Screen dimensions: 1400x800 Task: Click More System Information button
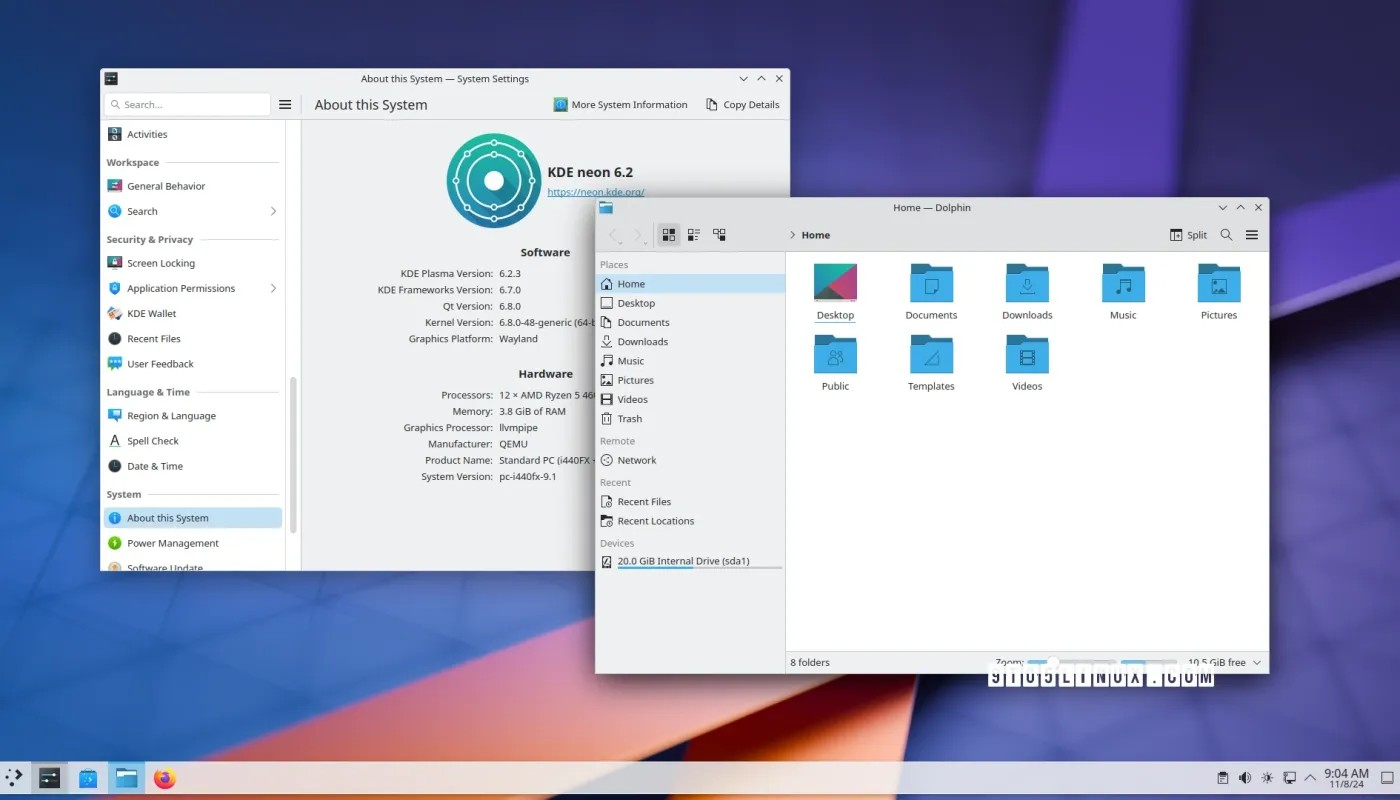pyautogui.click(x=620, y=104)
